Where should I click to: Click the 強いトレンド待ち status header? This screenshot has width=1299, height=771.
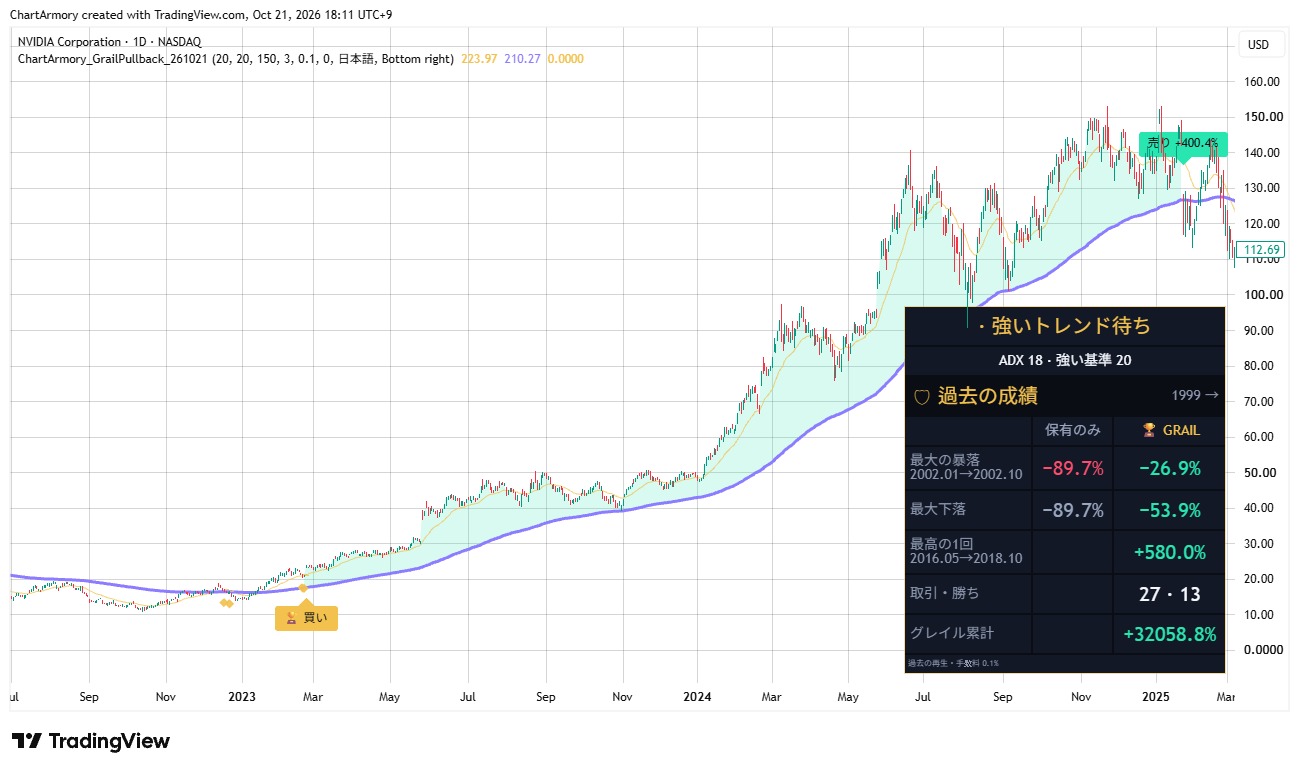click(1064, 326)
